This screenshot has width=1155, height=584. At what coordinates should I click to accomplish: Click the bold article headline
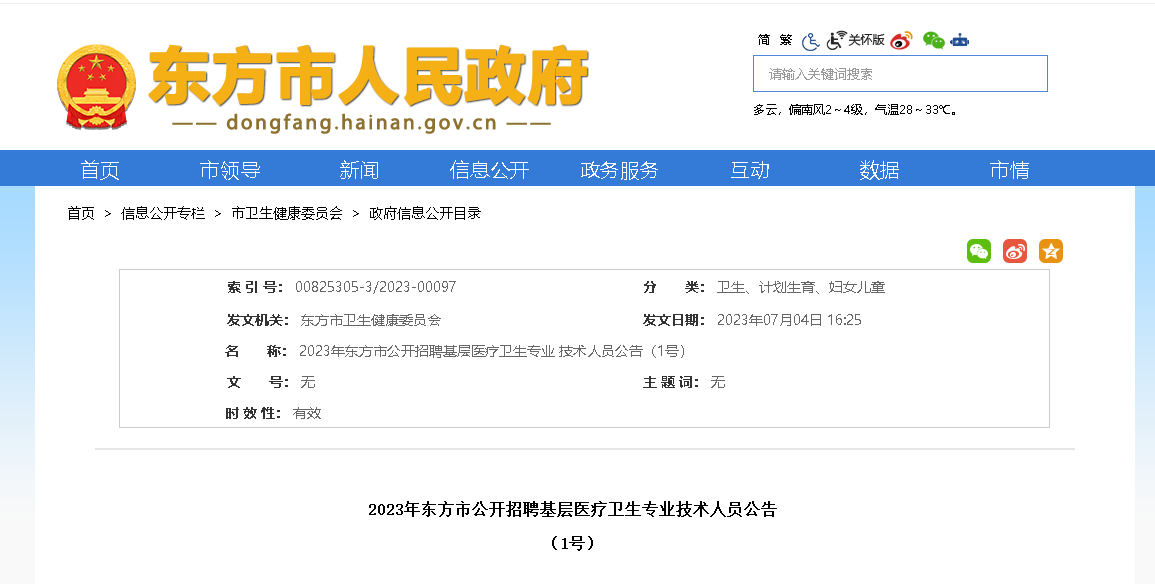tap(572, 510)
